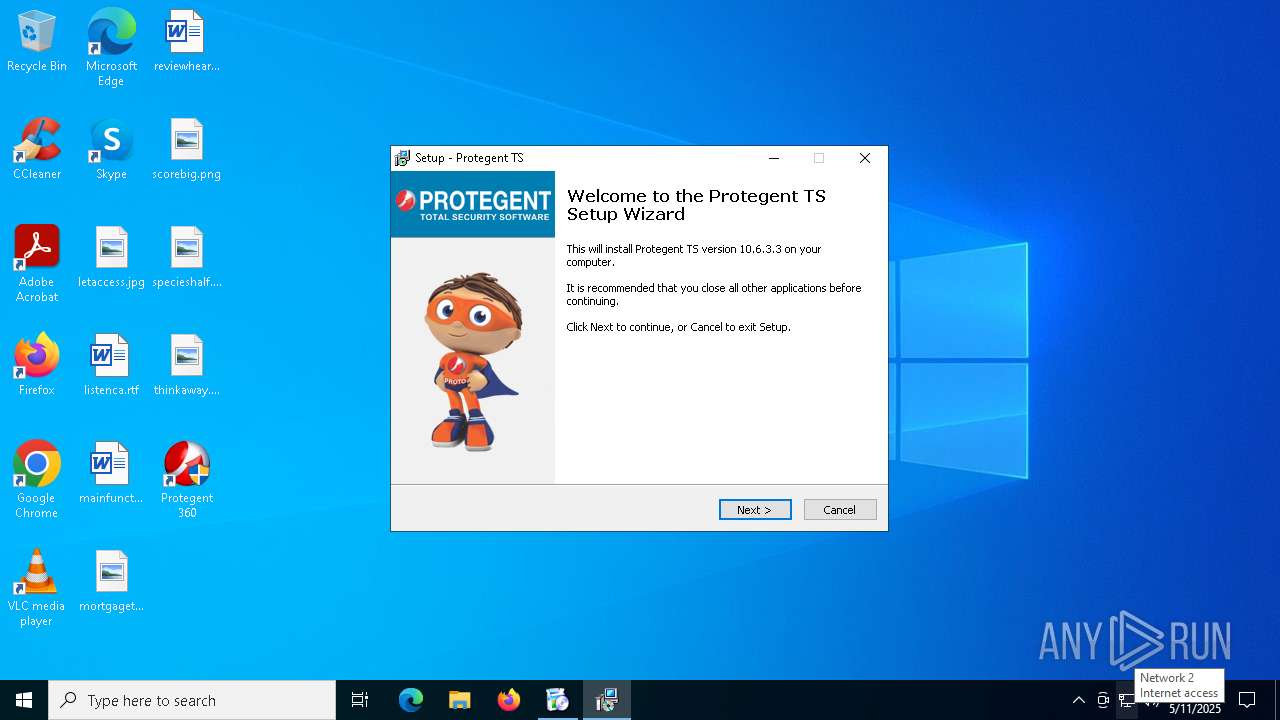Viewport: 1280px width, 720px height.
Task: Open Task View from the taskbar
Action: click(360, 700)
